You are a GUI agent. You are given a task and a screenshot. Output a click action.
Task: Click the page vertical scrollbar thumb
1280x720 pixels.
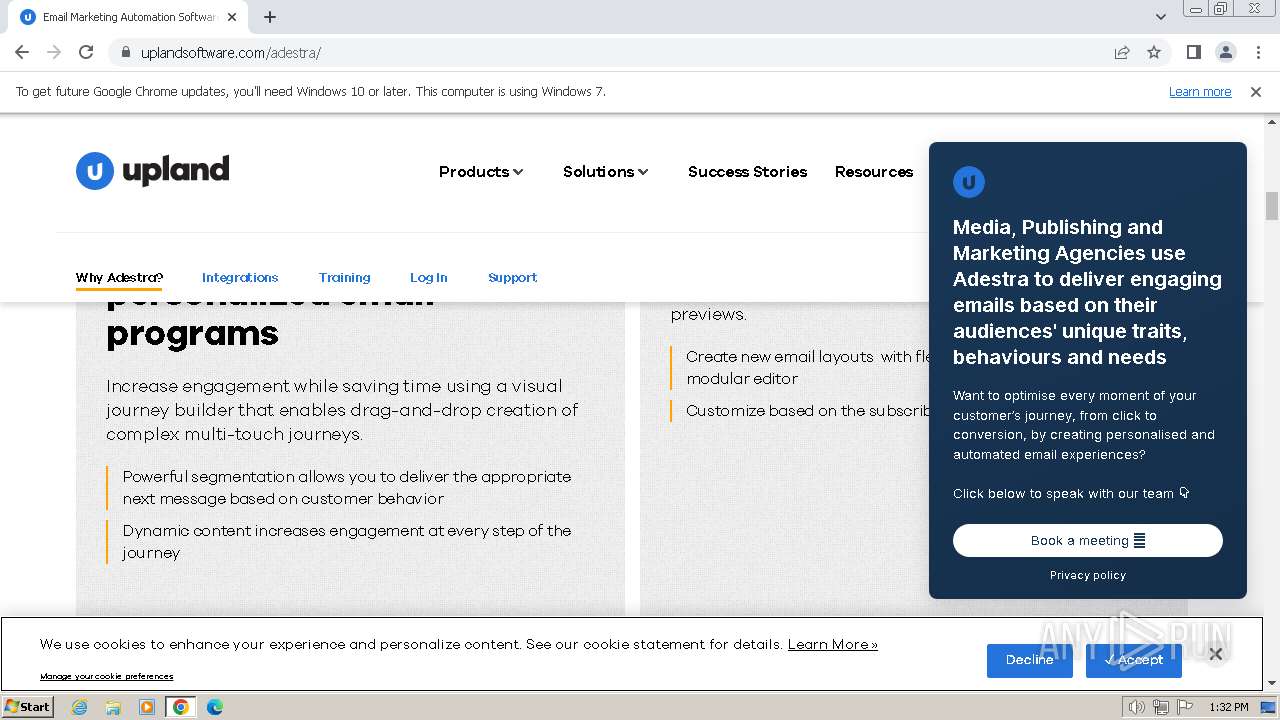(1272, 205)
